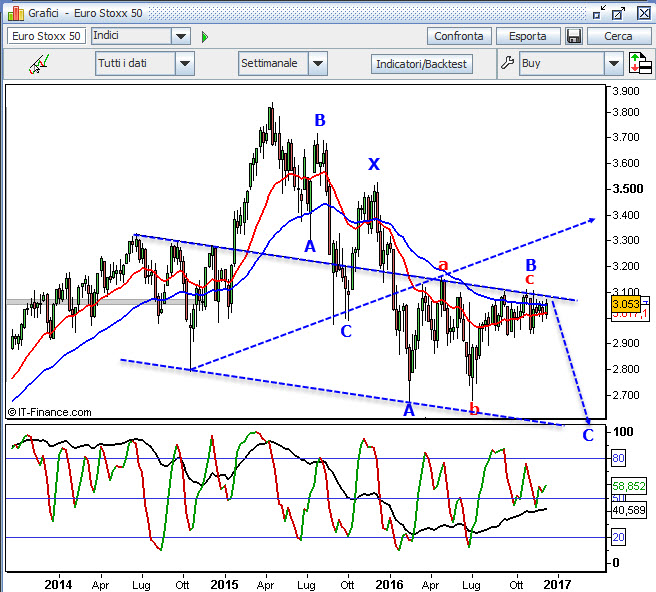Click the wrench settings icon
This screenshot has height=592, width=656.
point(507,63)
